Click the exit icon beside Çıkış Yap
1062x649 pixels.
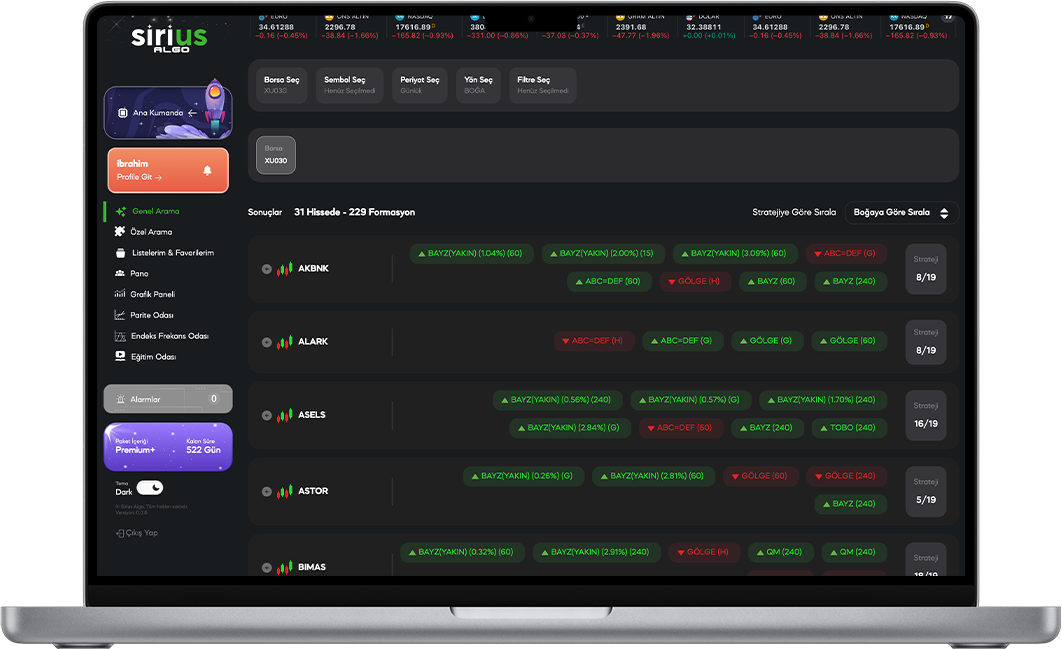[x=120, y=533]
